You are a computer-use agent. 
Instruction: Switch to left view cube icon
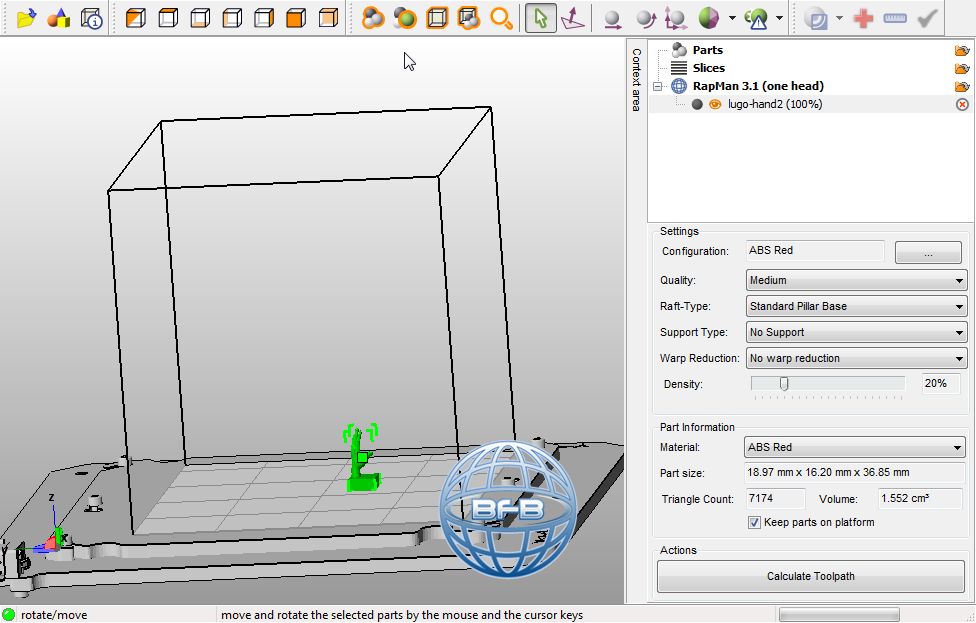[x=232, y=18]
